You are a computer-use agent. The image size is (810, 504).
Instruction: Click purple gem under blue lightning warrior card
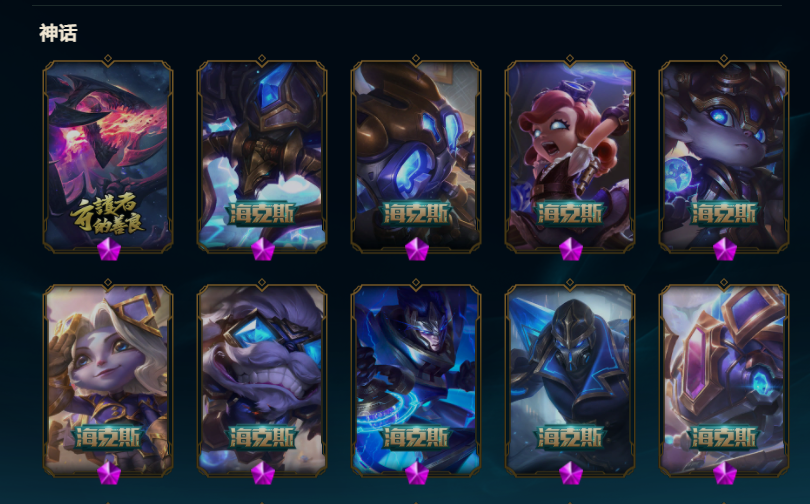pyautogui.click(x=417, y=473)
